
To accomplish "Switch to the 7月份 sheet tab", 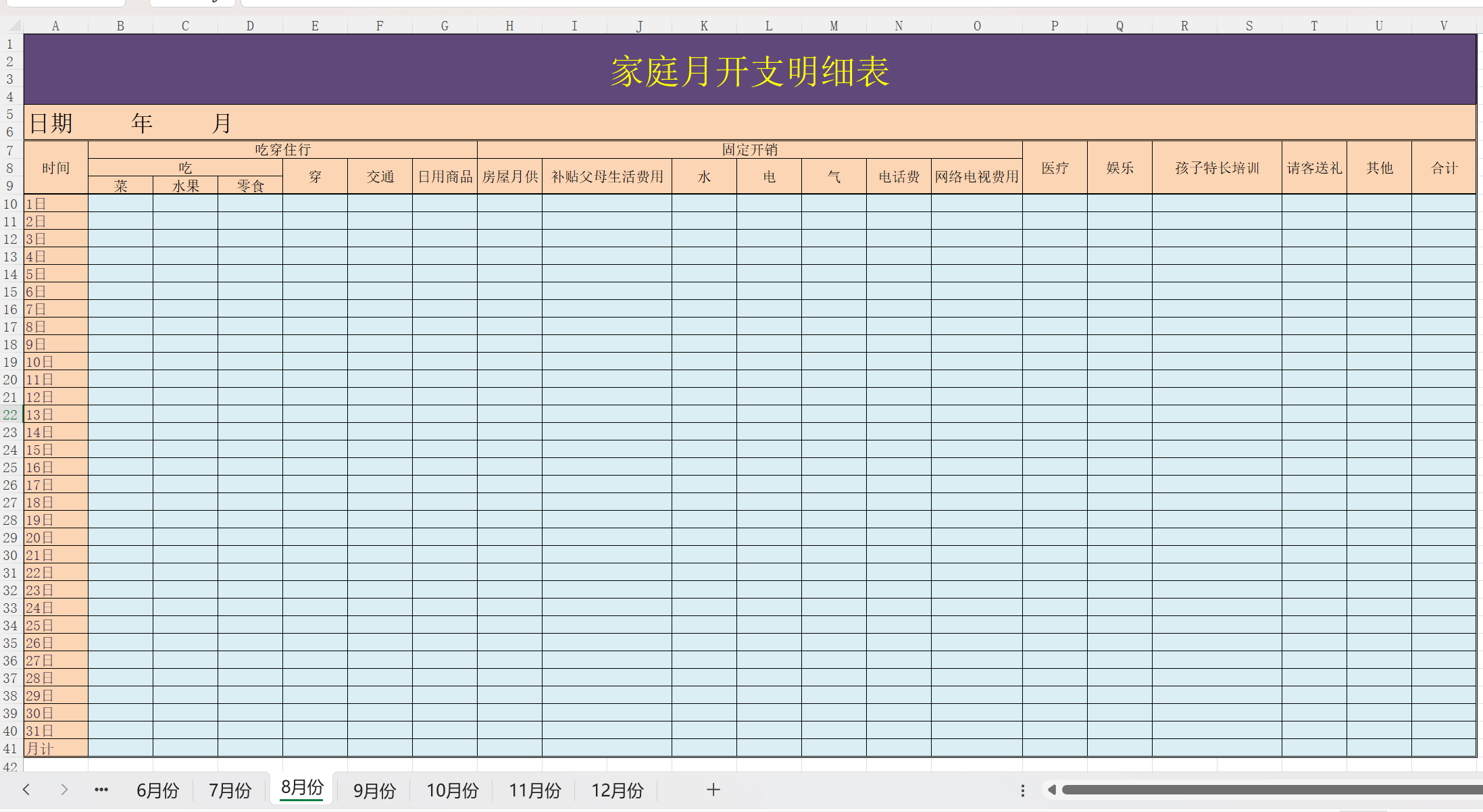I will 230,790.
